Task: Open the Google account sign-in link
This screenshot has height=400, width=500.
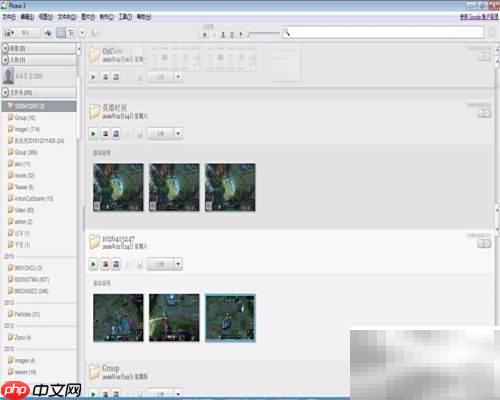Action: pyautogui.click(x=479, y=17)
